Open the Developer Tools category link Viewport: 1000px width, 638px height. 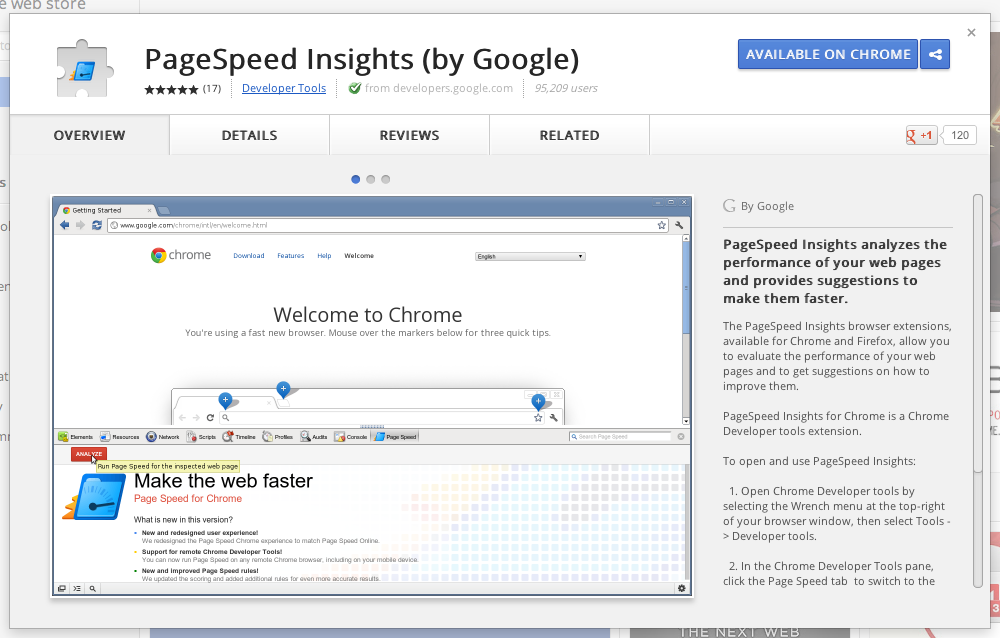coord(284,88)
